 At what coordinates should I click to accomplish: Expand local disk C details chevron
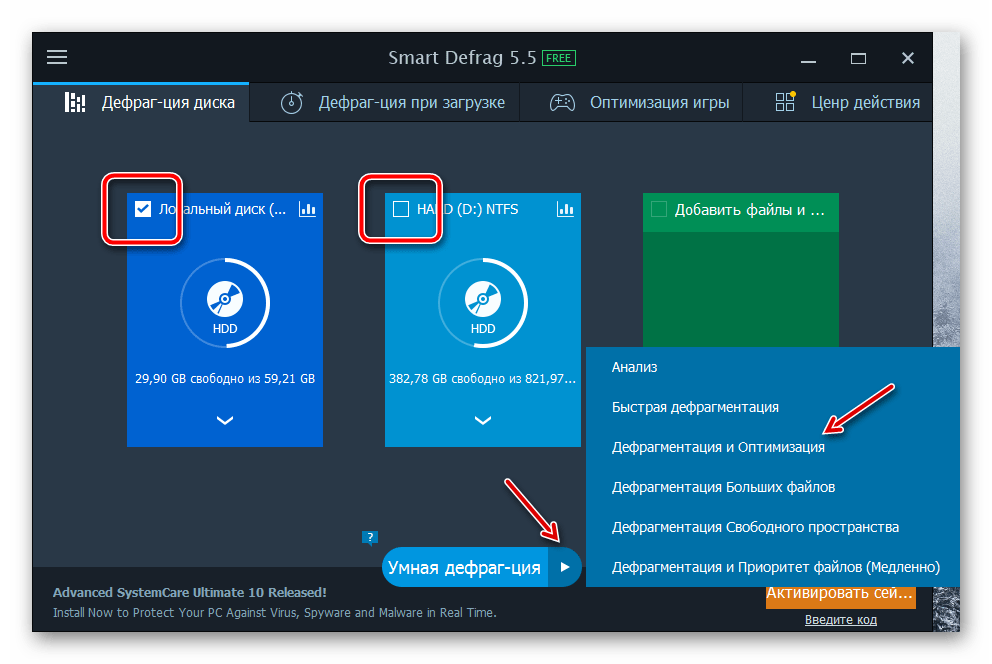point(225,421)
